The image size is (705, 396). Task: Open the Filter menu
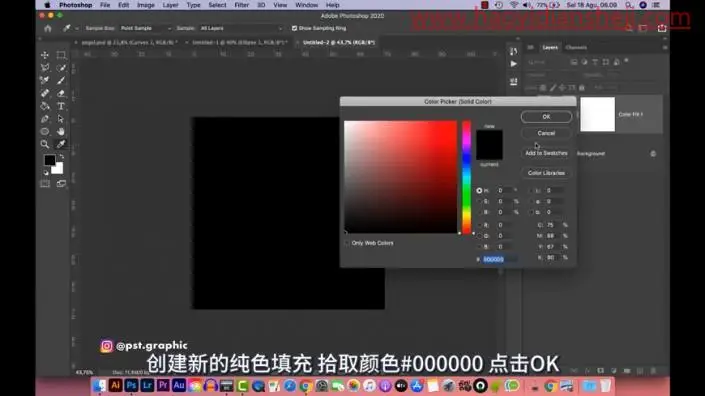241,5
